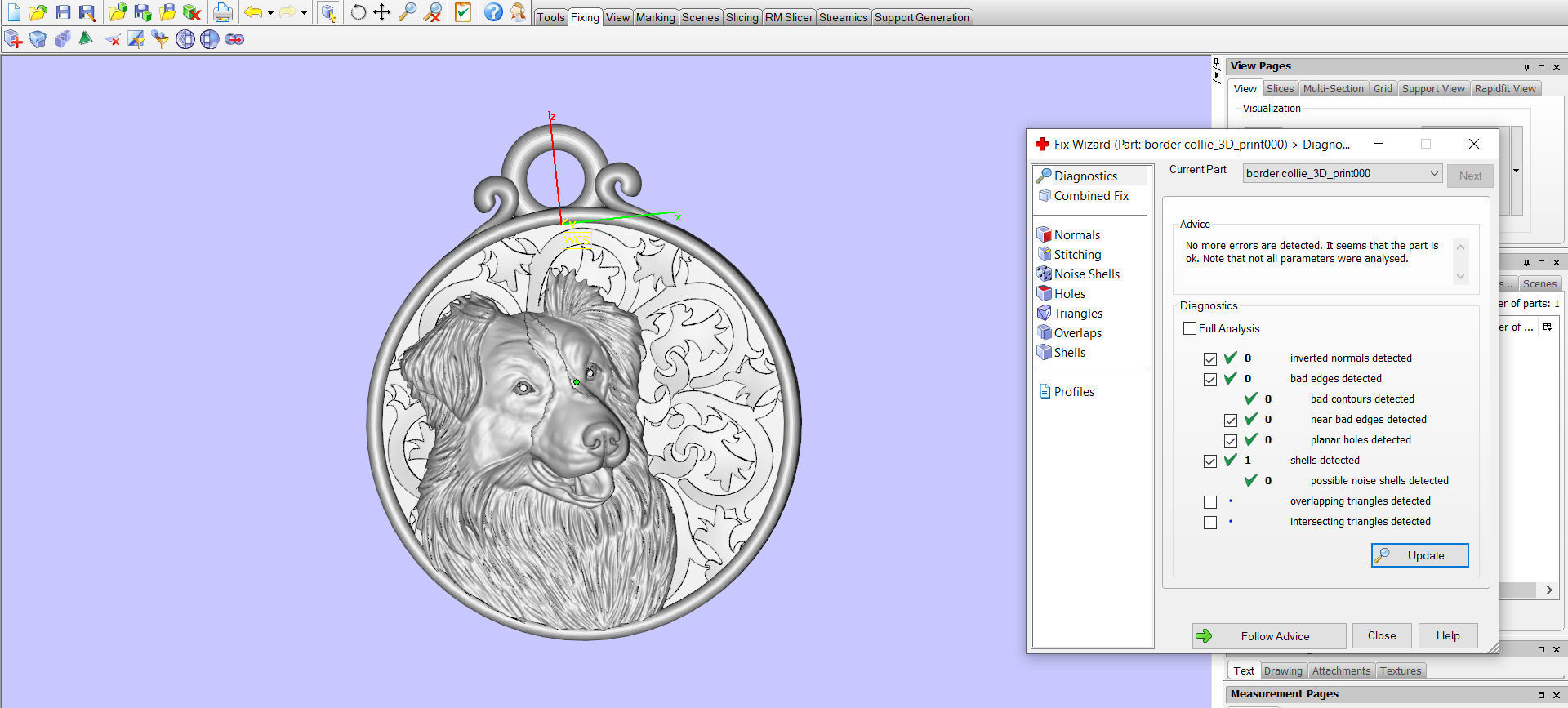Screen dimensions: 1568x708
Task: Open the Multi-Section tab in View Pages
Action: click(x=1334, y=88)
